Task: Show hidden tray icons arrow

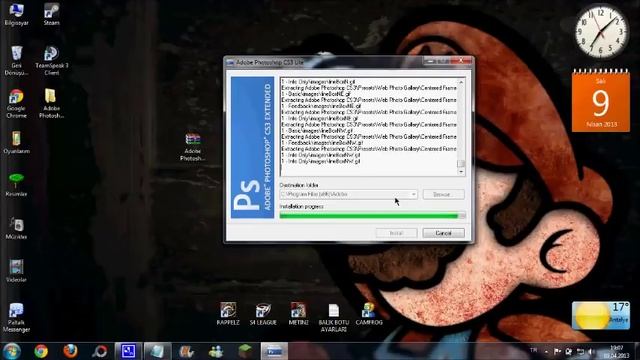Action: point(546,351)
